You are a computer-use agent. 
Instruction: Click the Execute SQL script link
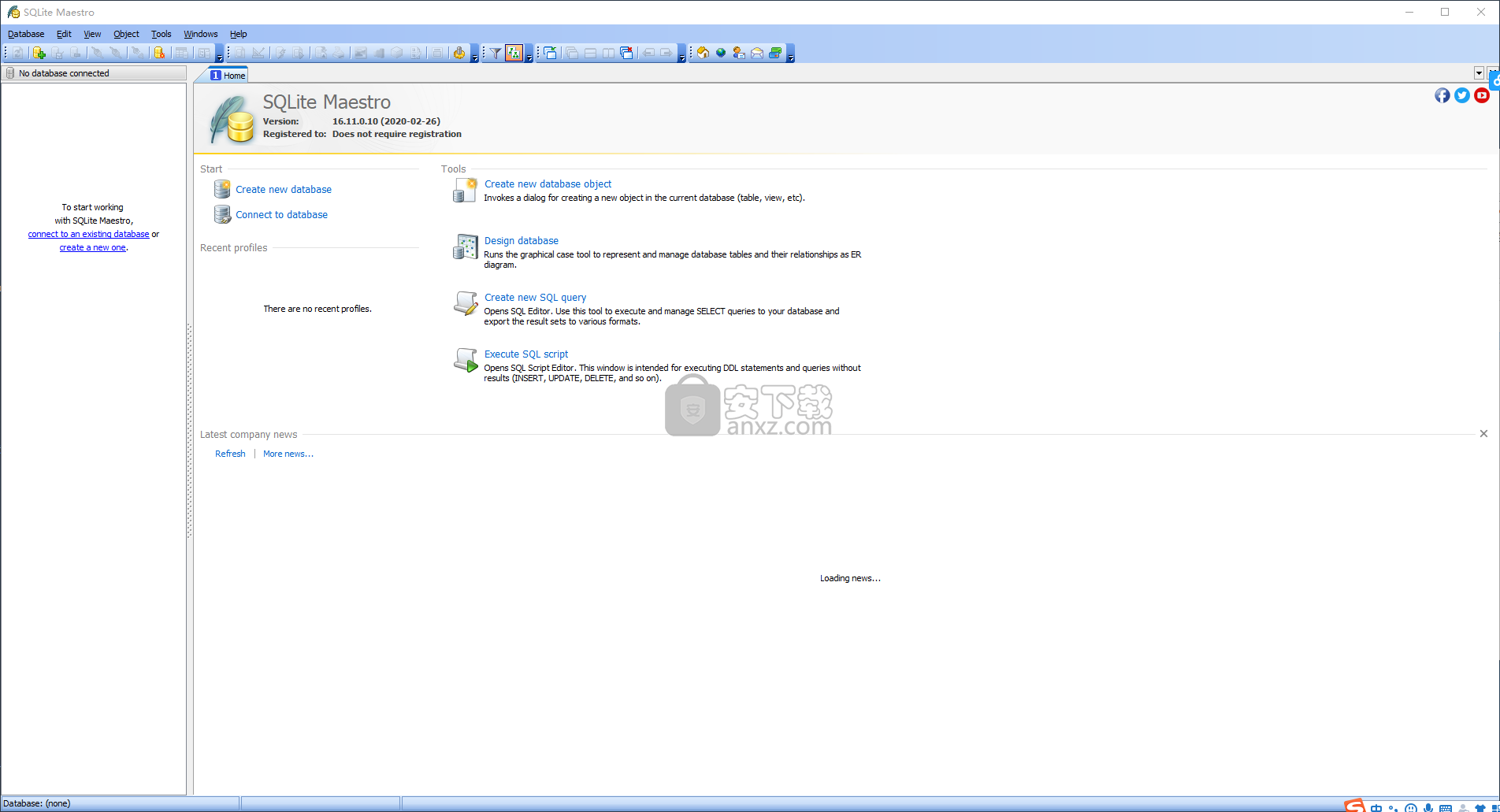[526, 354]
